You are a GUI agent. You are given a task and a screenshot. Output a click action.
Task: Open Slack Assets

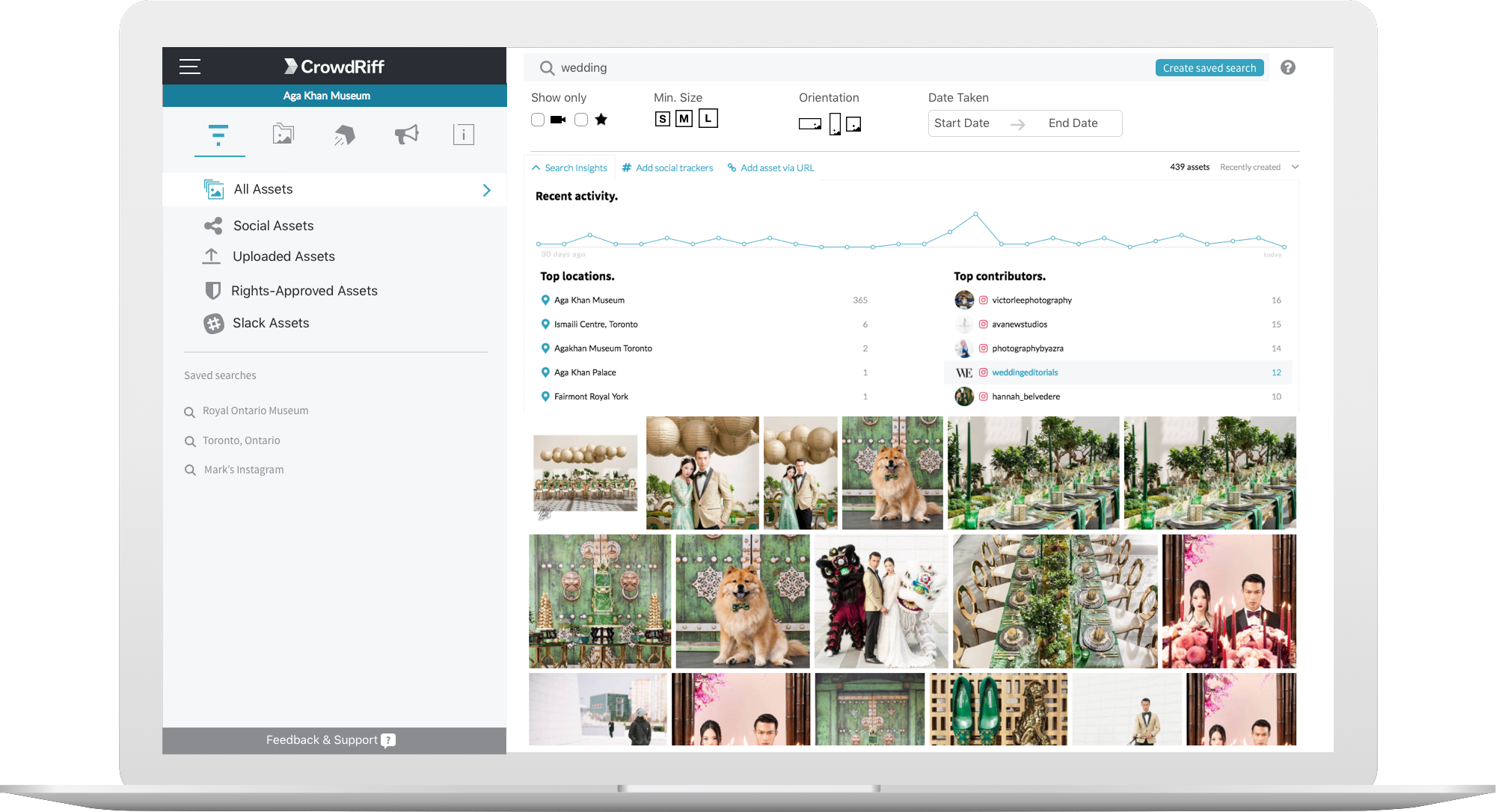click(x=271, y=323)
